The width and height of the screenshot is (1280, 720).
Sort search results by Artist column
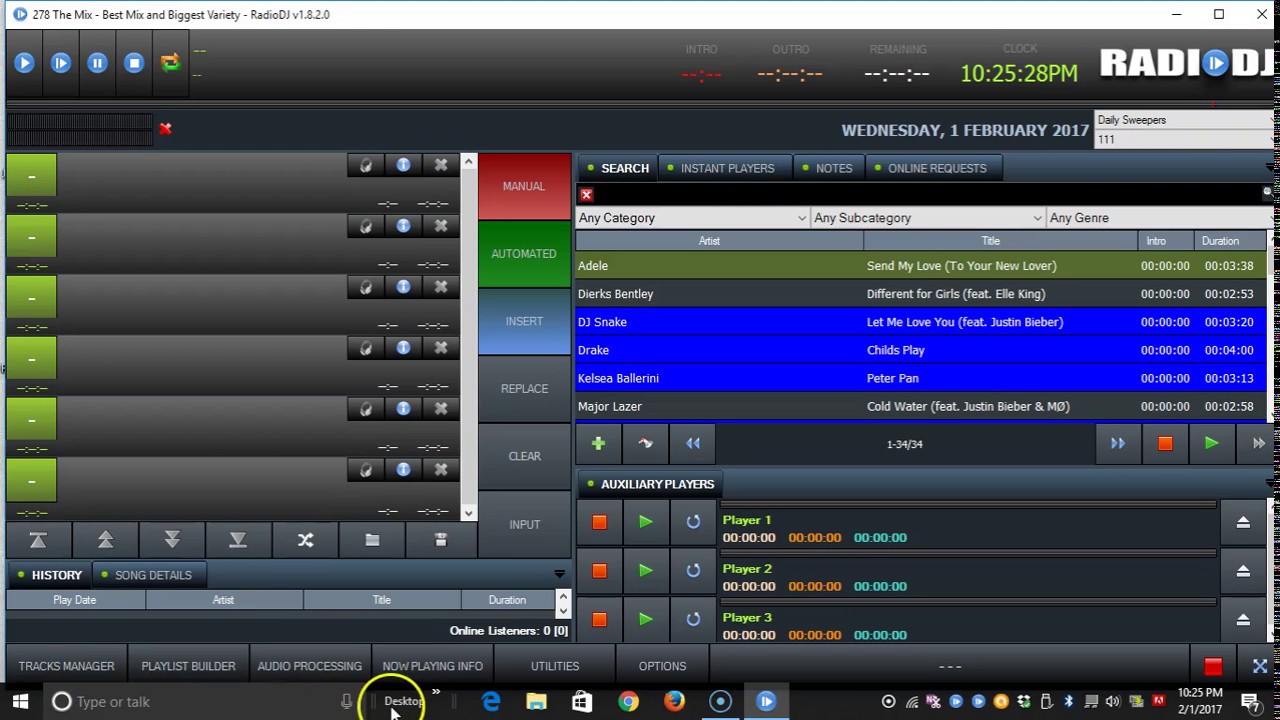coord(709,241)
